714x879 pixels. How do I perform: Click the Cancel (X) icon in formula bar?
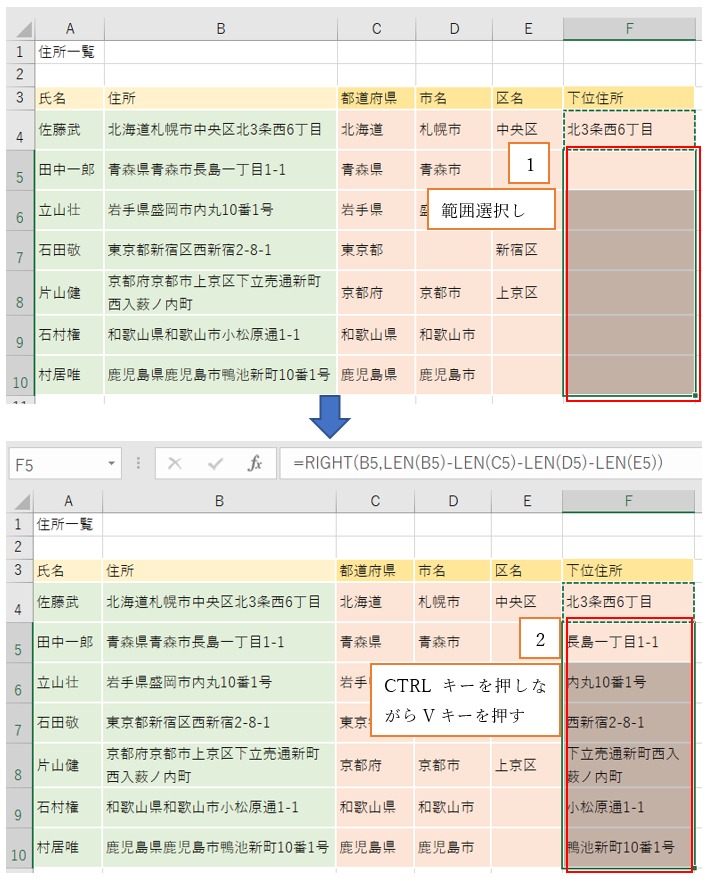176,464
